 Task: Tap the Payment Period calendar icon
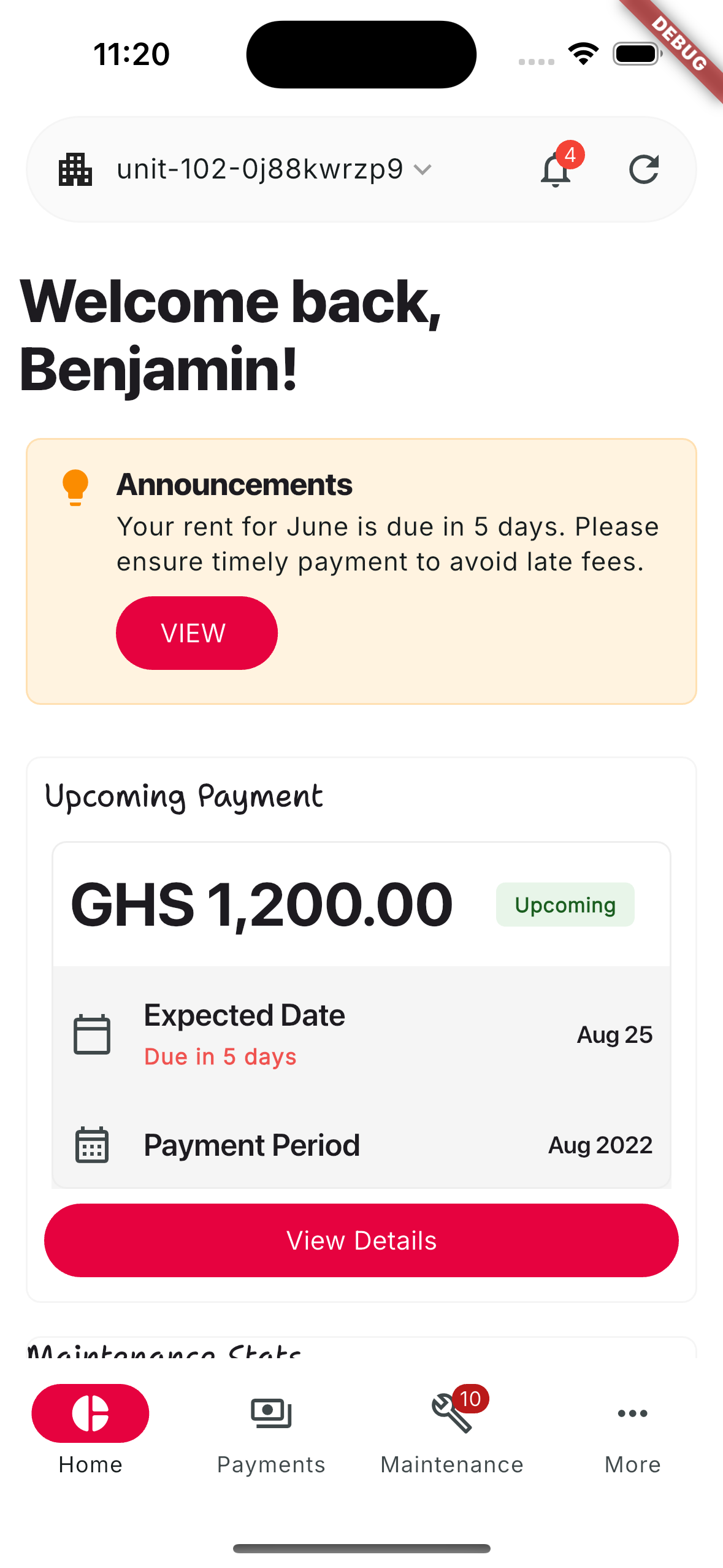click(x=92, y=1145)
